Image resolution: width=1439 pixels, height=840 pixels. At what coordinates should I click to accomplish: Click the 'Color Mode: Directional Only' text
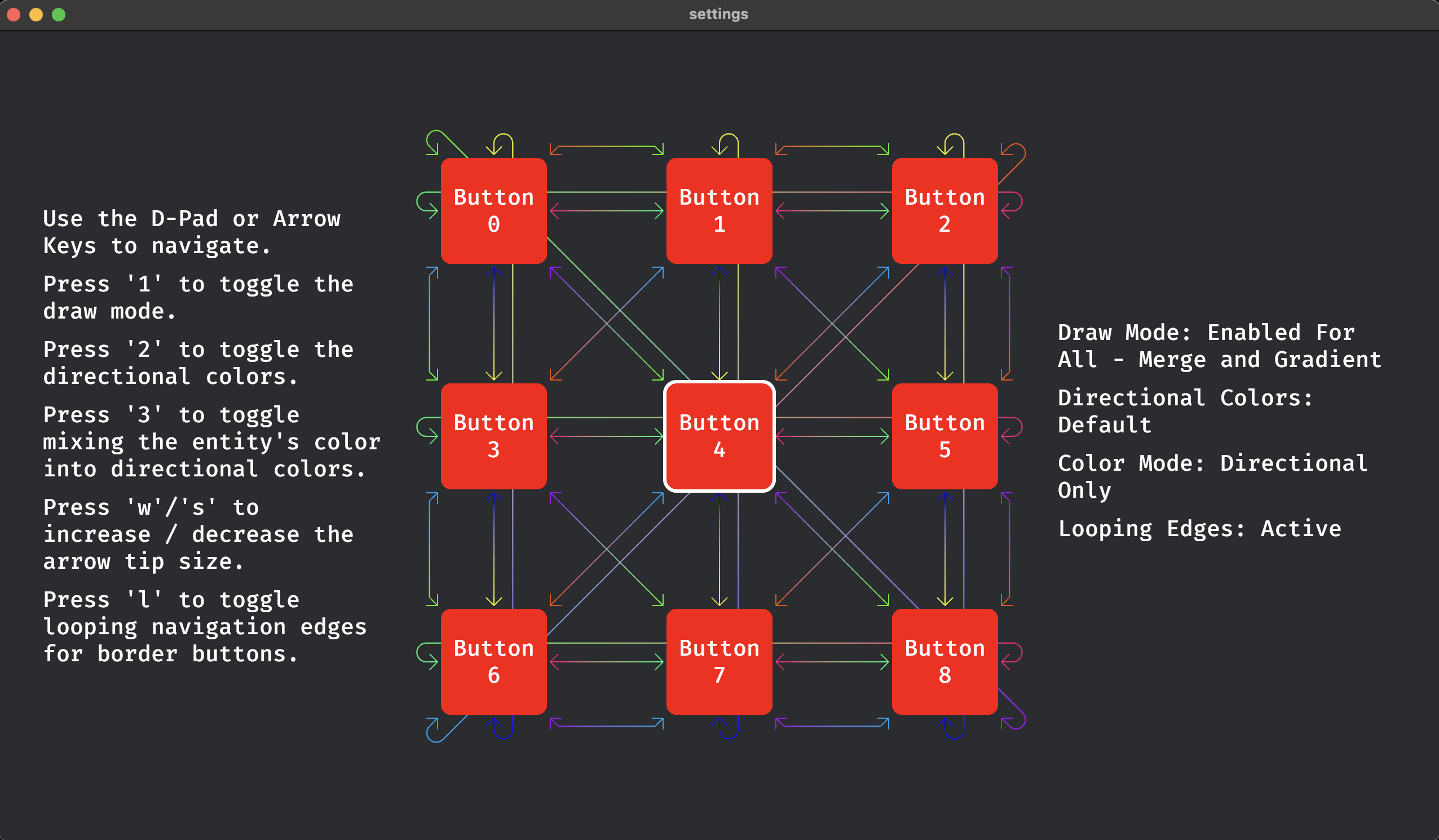click(1212, 477)
